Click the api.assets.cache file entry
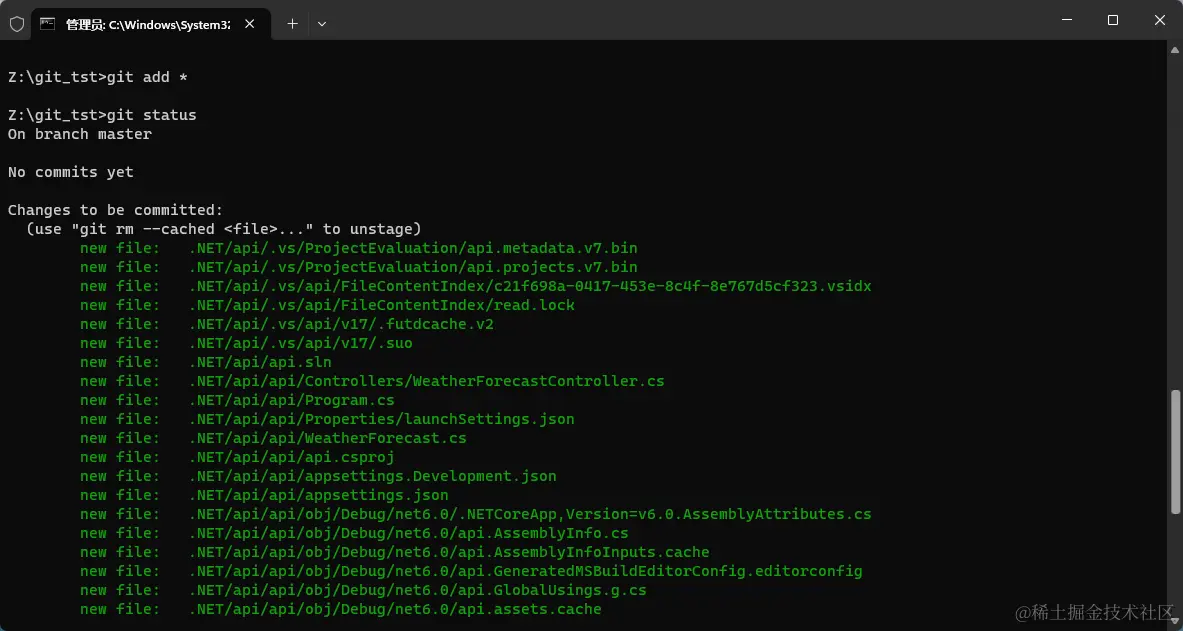 (x=395, y=609)
